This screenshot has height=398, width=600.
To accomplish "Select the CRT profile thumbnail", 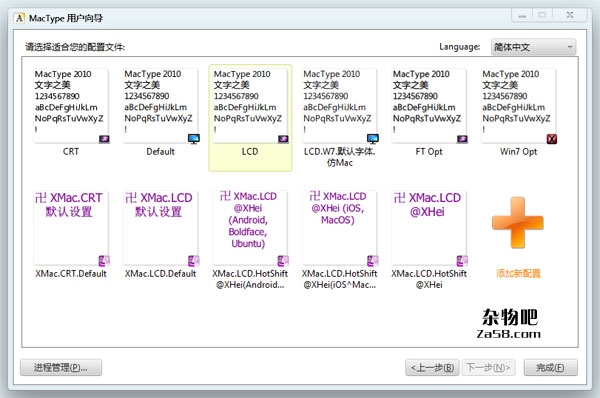I will tap(71, 106).
